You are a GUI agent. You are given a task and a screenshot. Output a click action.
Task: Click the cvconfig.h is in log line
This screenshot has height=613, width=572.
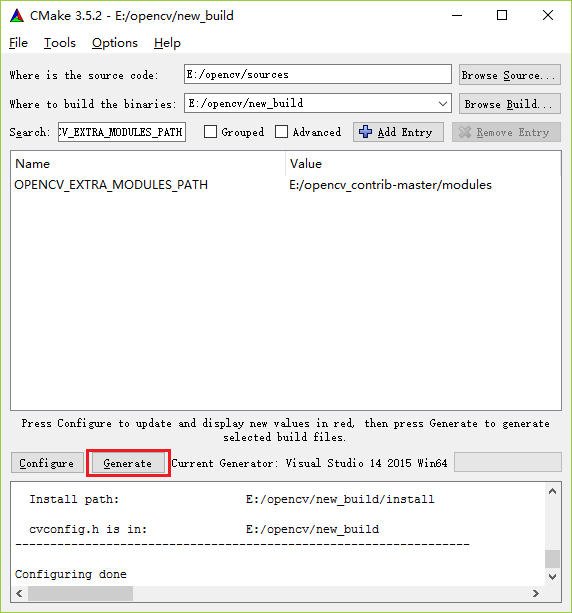click(204, 529)
